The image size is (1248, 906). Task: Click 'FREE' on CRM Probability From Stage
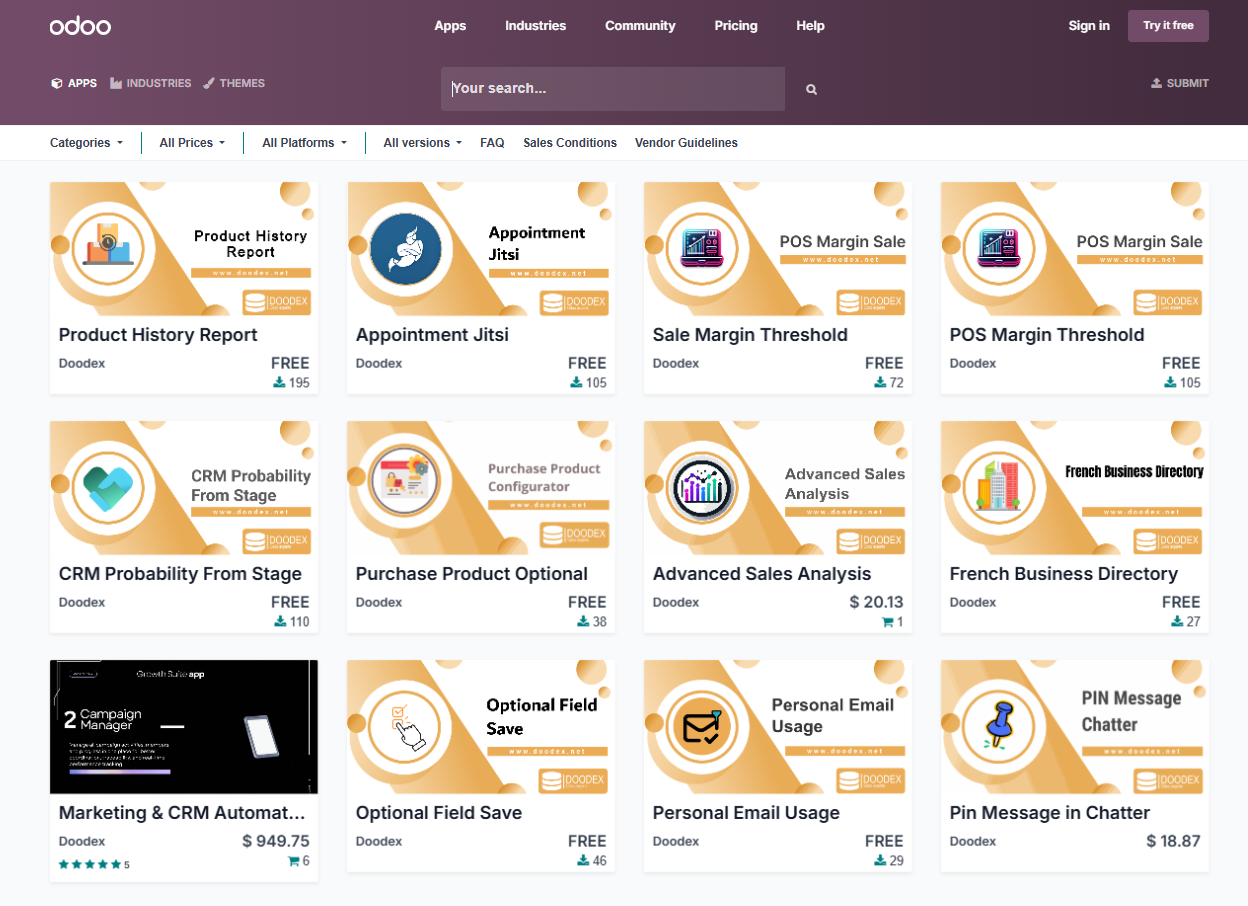(x=290, y=602)
